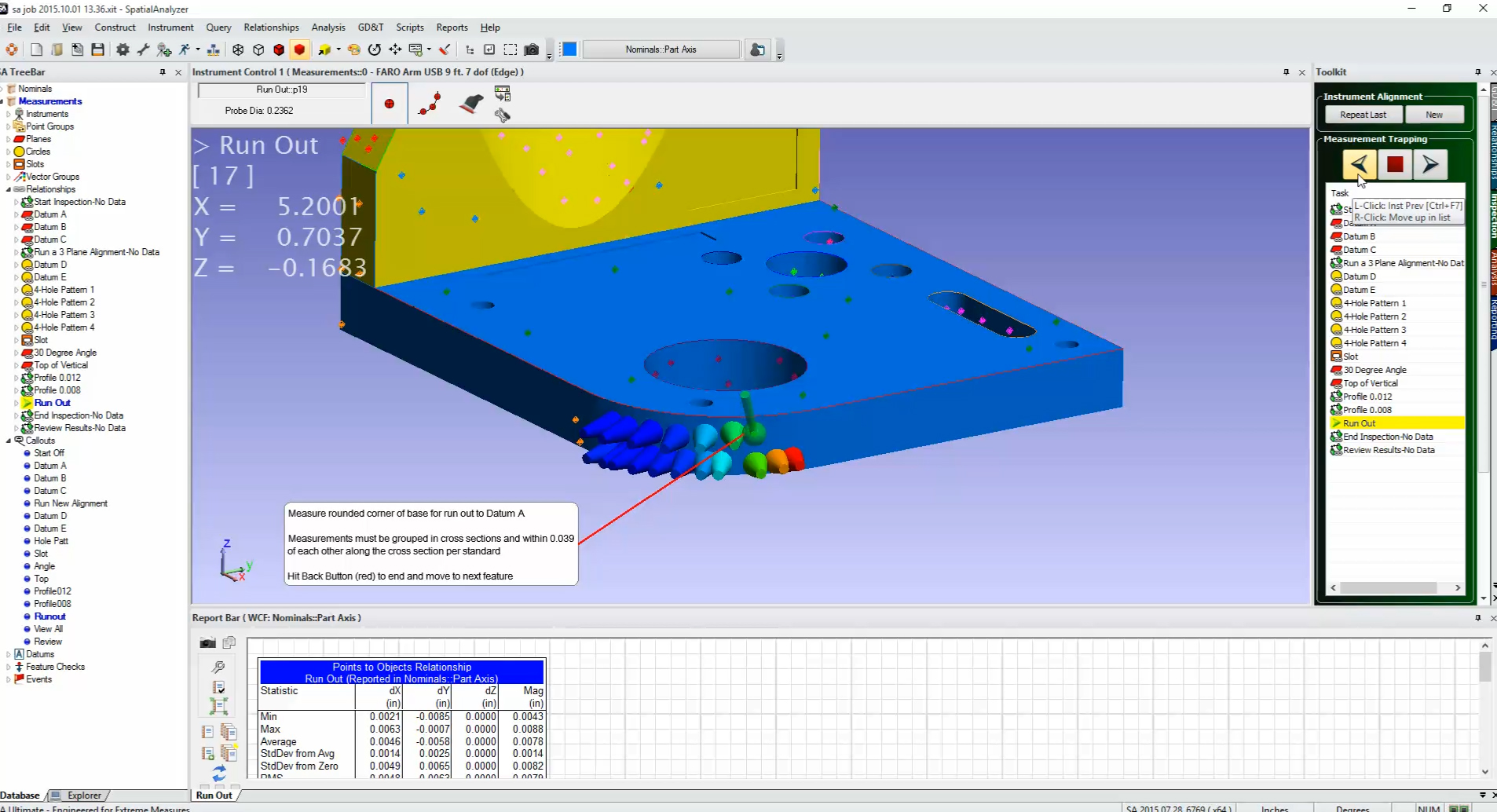Expand the Point Groups tree node
This screenshot has width=1497, height=812.
point(9,126)
